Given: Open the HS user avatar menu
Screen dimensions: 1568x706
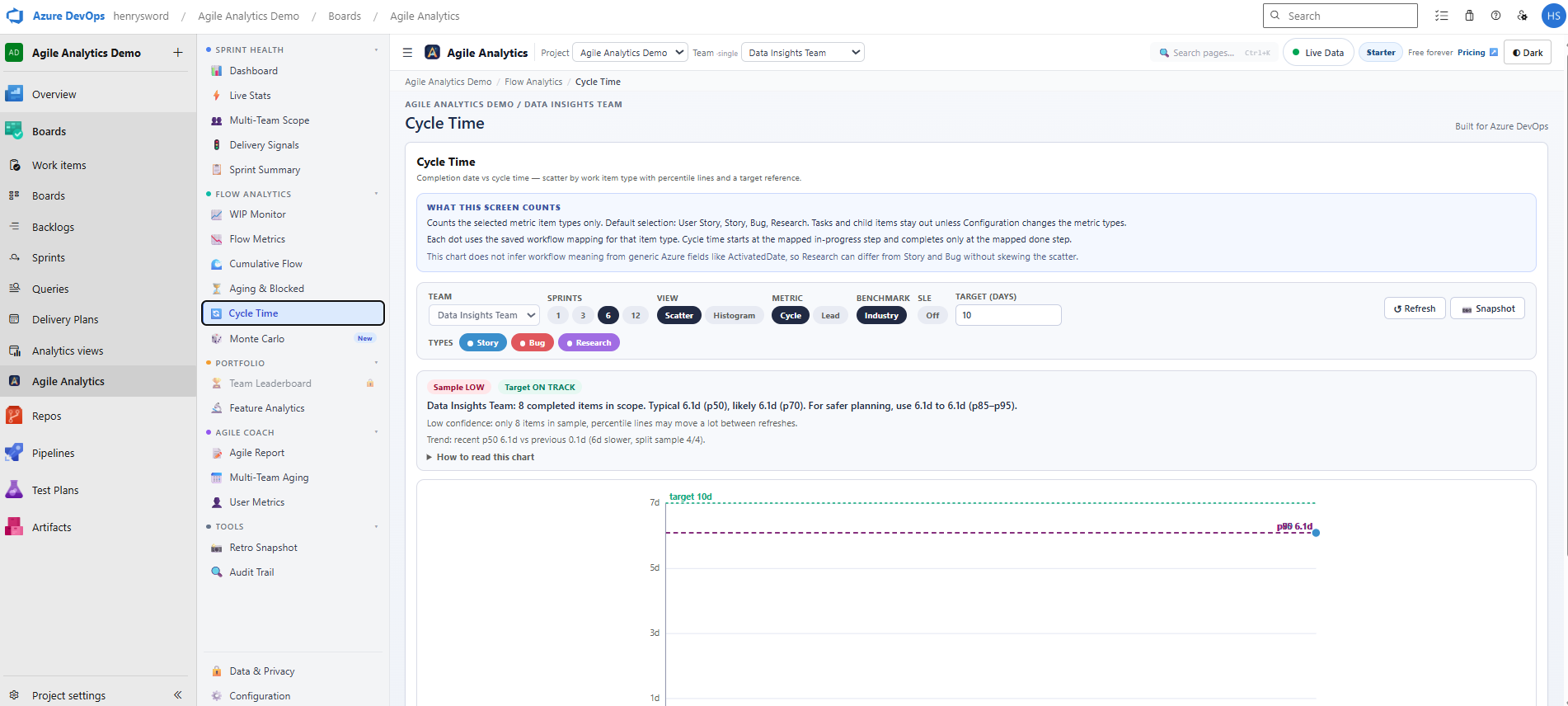Looking at the screenshot, I should click(1553, 16).
